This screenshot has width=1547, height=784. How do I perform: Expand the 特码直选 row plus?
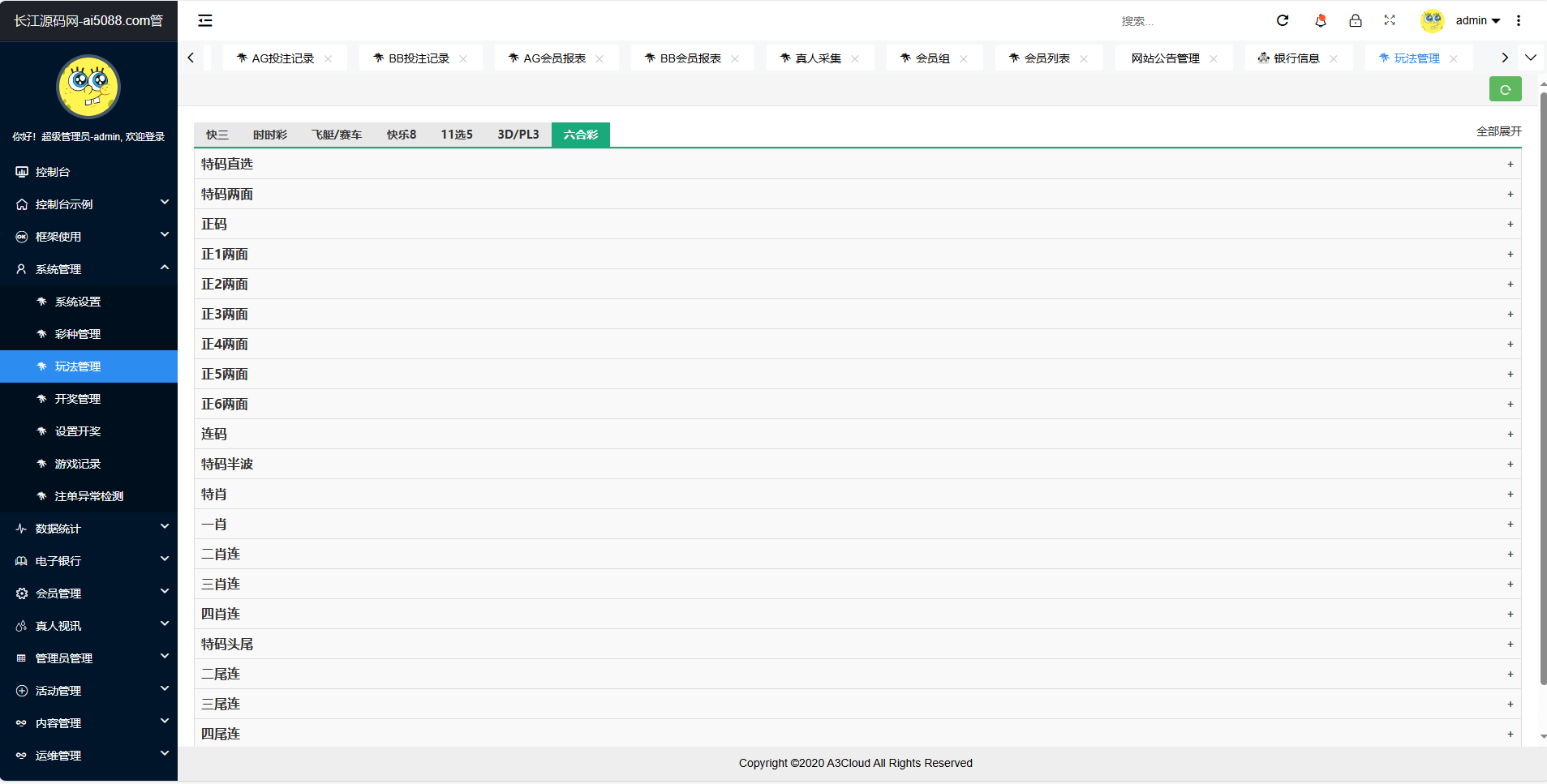click(x=1510, y=164)
